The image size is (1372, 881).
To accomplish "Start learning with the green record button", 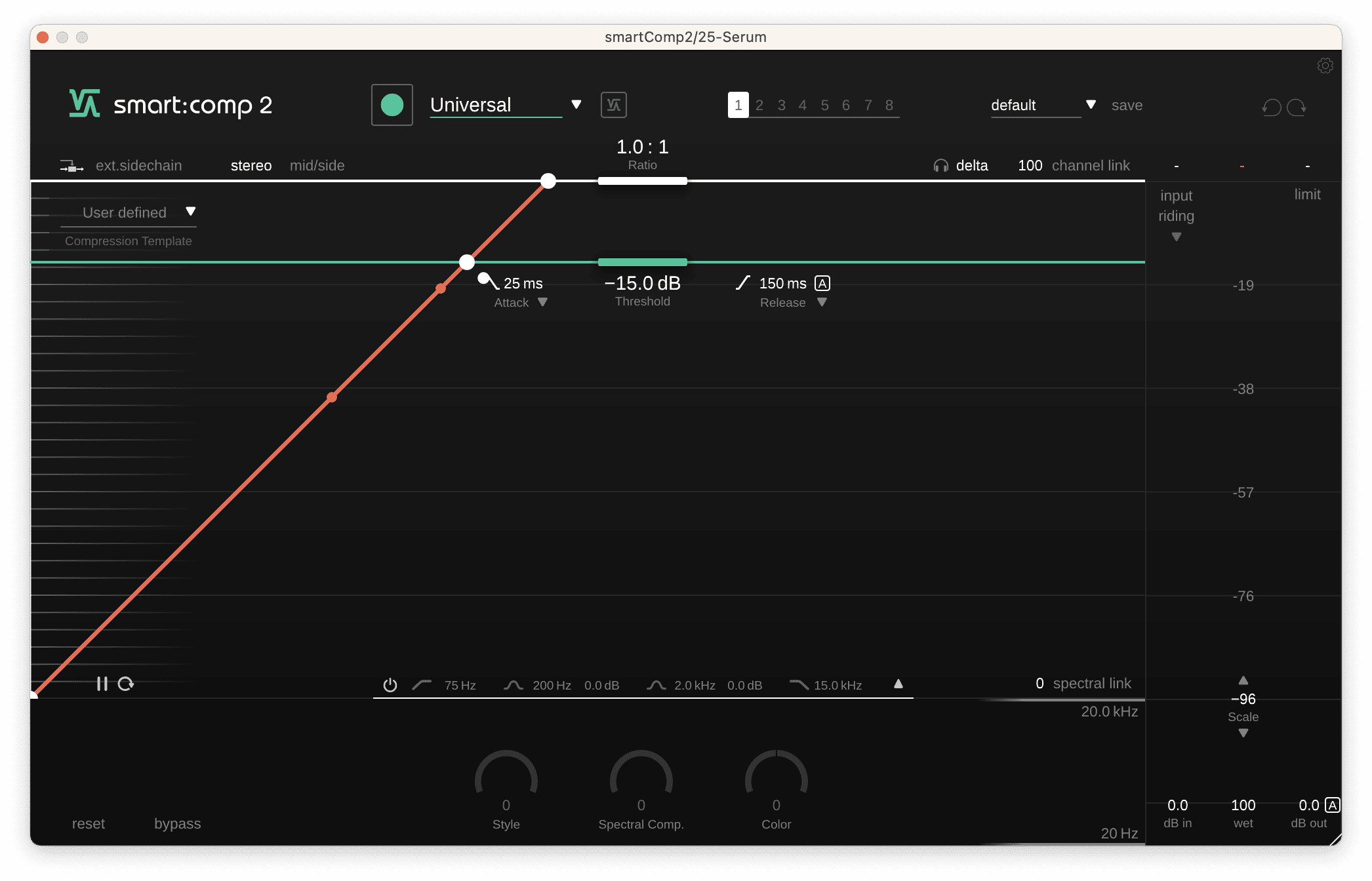I will [392, 105].
